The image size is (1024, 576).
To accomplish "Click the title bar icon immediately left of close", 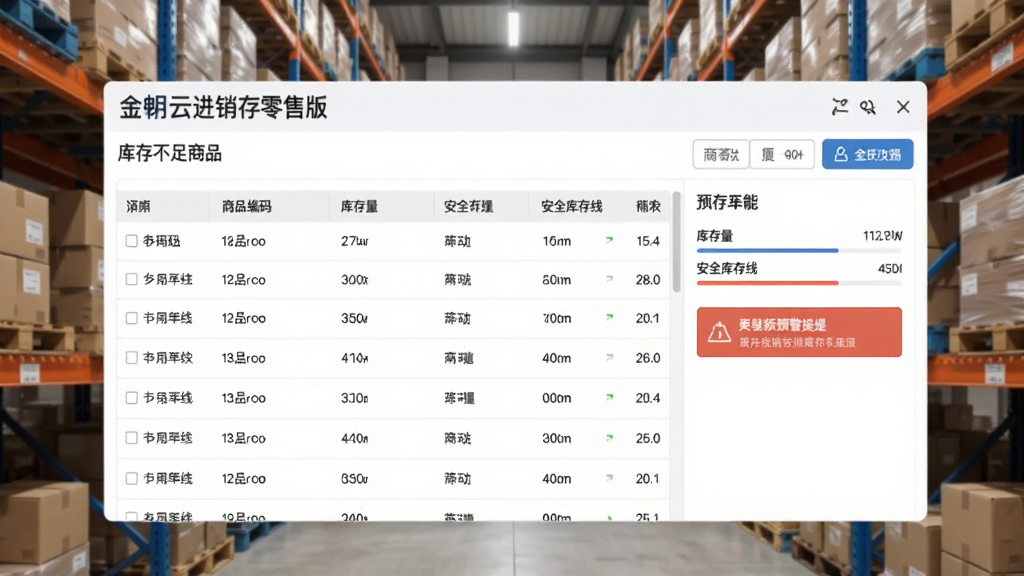I will (x=868, y=107).
